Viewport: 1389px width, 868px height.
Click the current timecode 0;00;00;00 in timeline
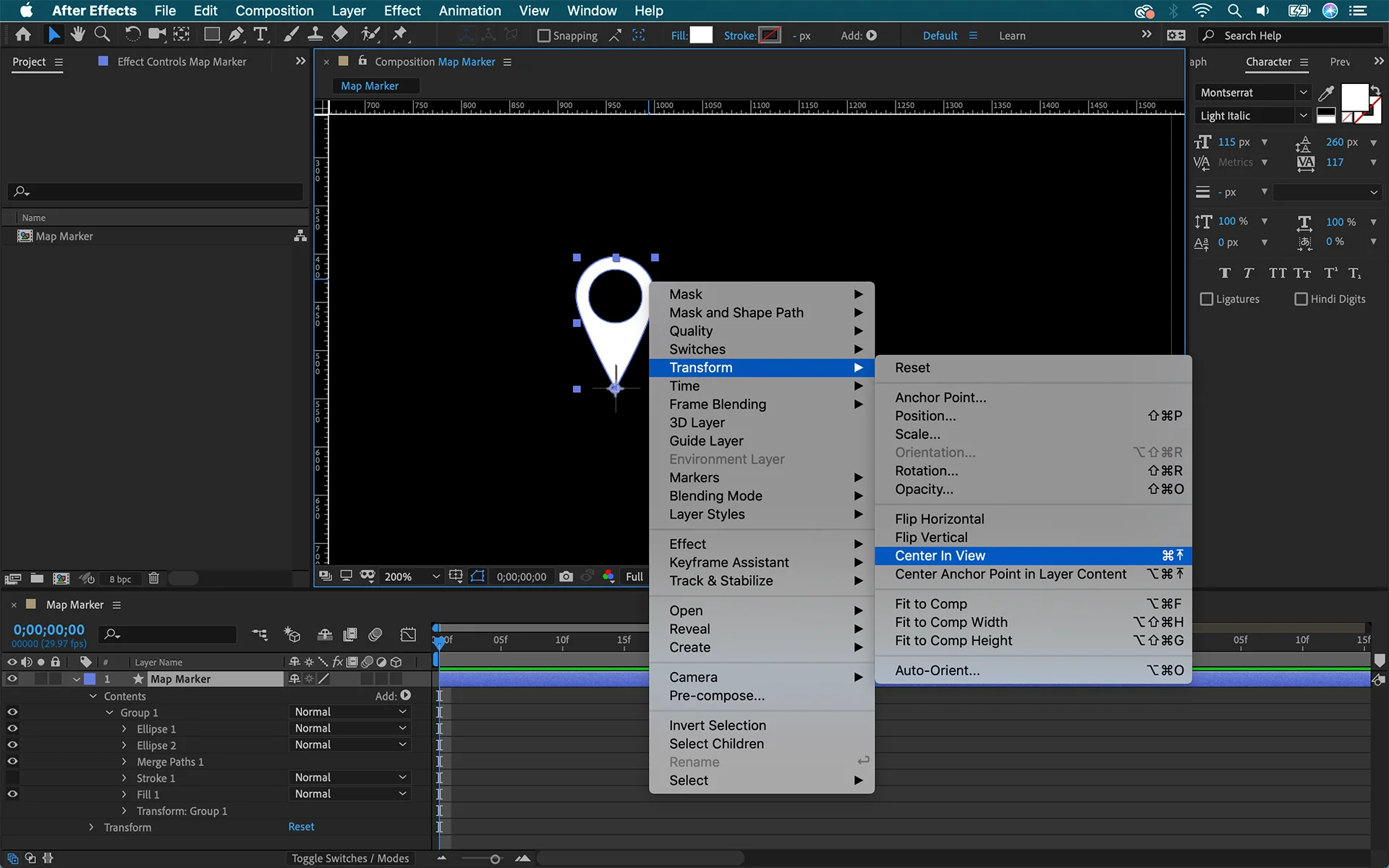(48, 630)
